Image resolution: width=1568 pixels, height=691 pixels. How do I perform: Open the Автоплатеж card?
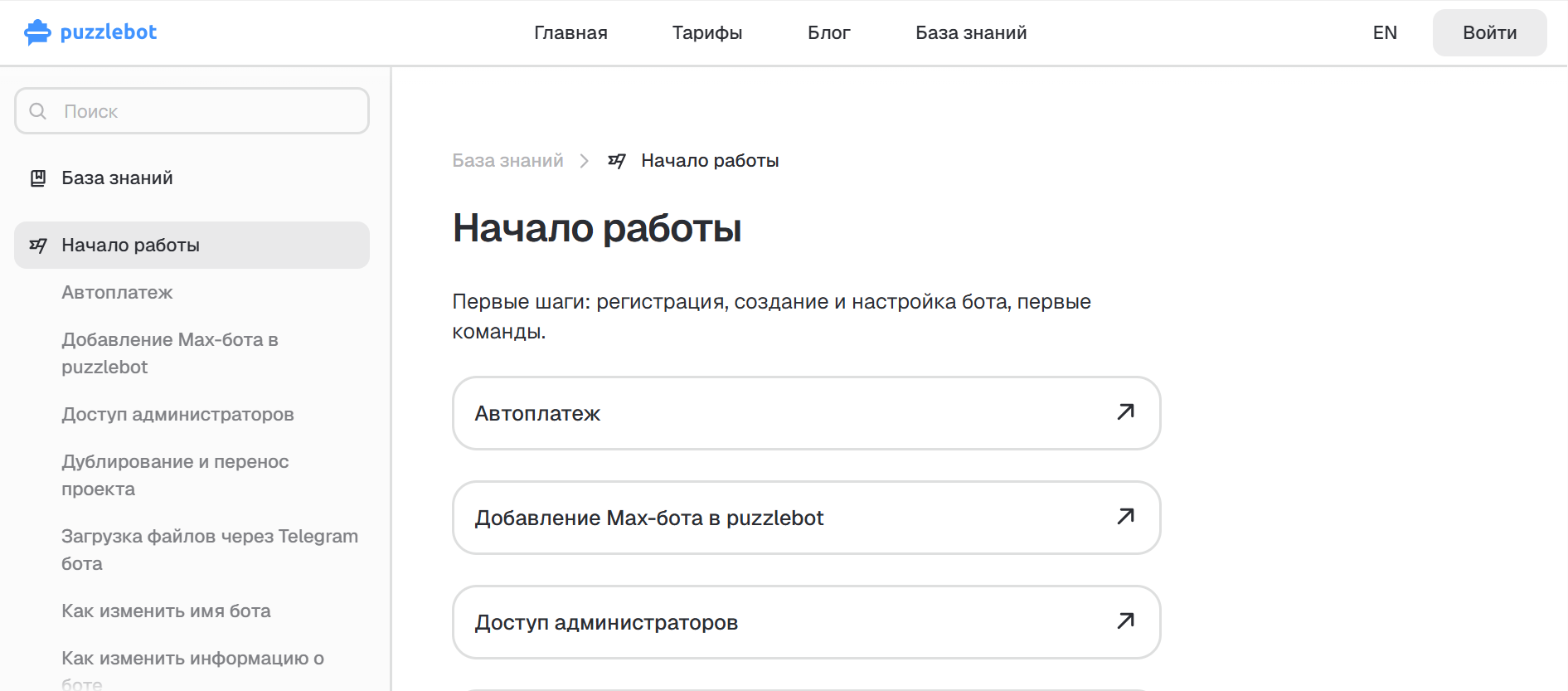[x=806, y=413]
